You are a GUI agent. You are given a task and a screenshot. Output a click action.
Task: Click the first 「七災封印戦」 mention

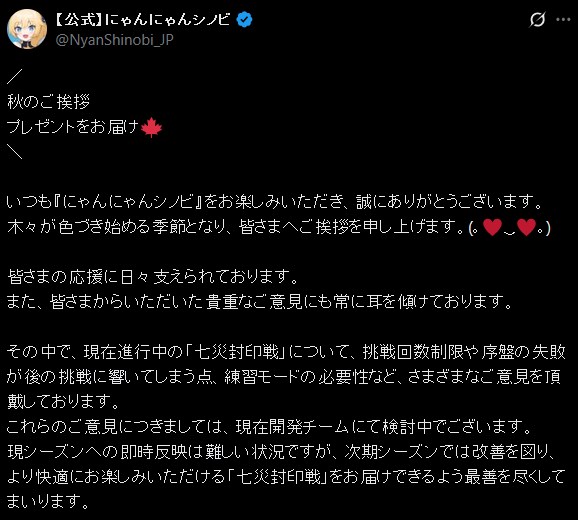[x=236, y=352]
